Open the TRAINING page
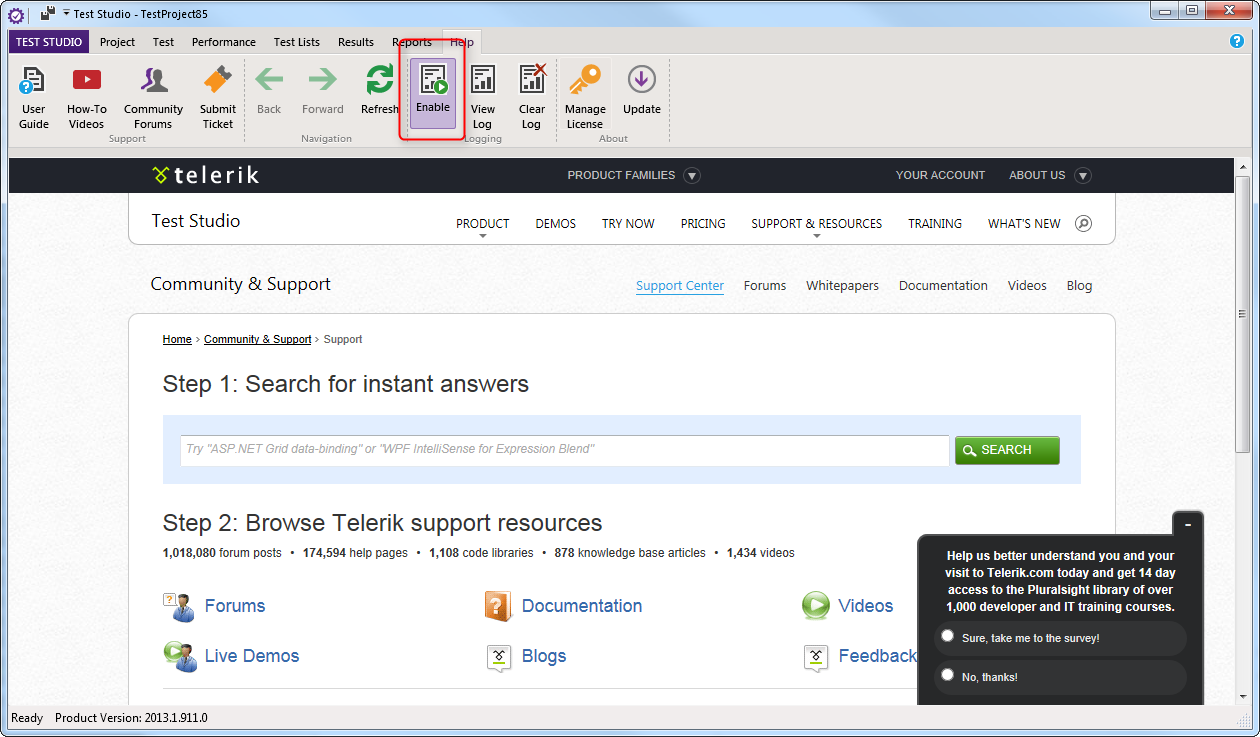The width and height of the screenshot is (1260, 737). (935, 224)
